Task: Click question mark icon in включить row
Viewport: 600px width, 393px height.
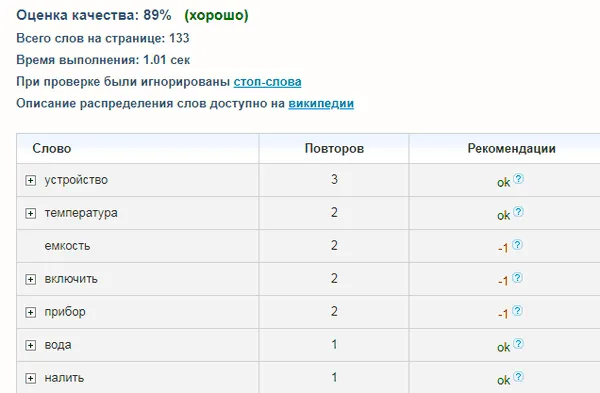Action: click(517, 277)
